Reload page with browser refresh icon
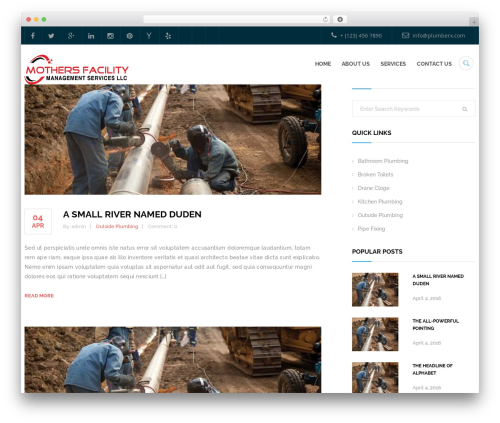This screenshot has height=423, width=500. [325, 19]
